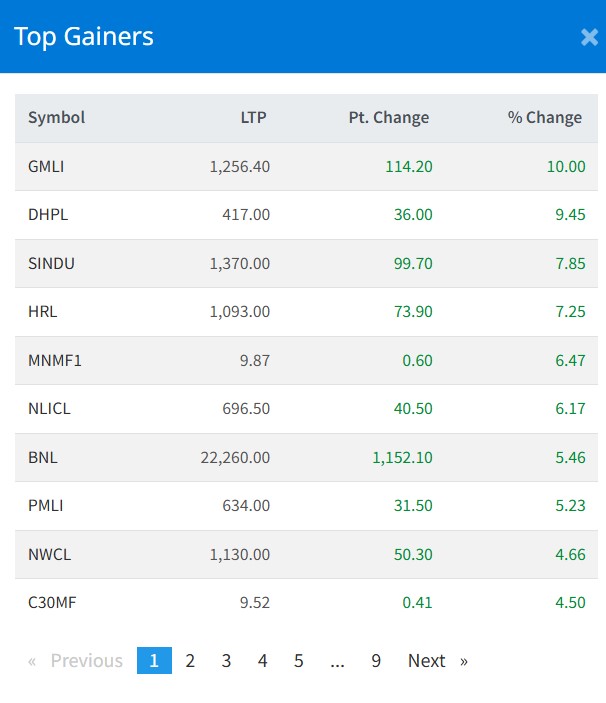Click the NWCL stock symbol
This screenshot has width=606, height=703.
click(49, 554)
